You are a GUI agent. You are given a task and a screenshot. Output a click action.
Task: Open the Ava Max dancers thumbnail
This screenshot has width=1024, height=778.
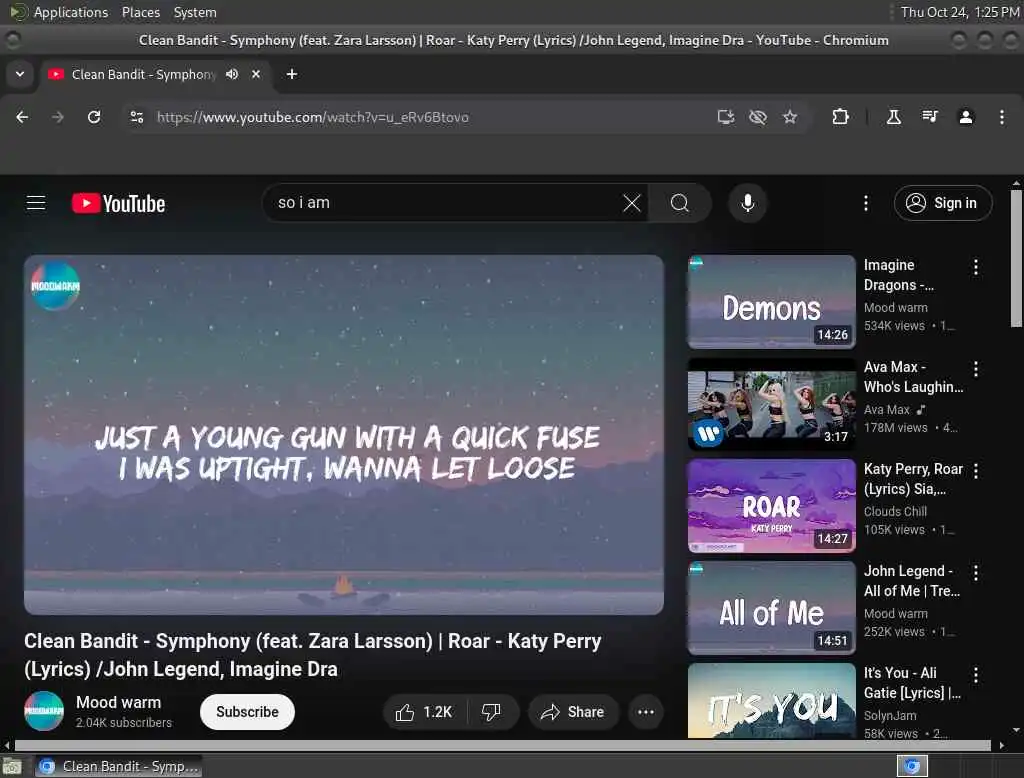click(x=771, y=404)
